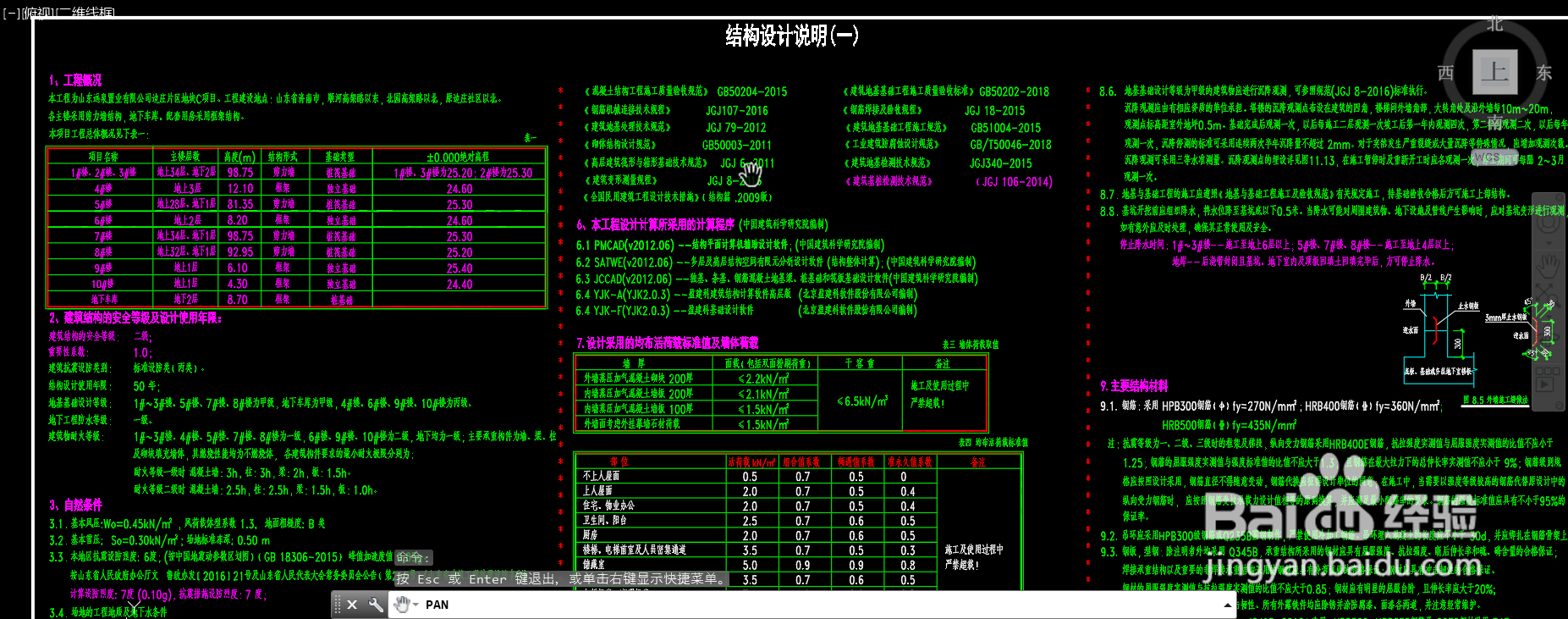Click table header ±0.000绝对高程
This screenshot has width=1568, height=619.
click(x=458, y=157)
